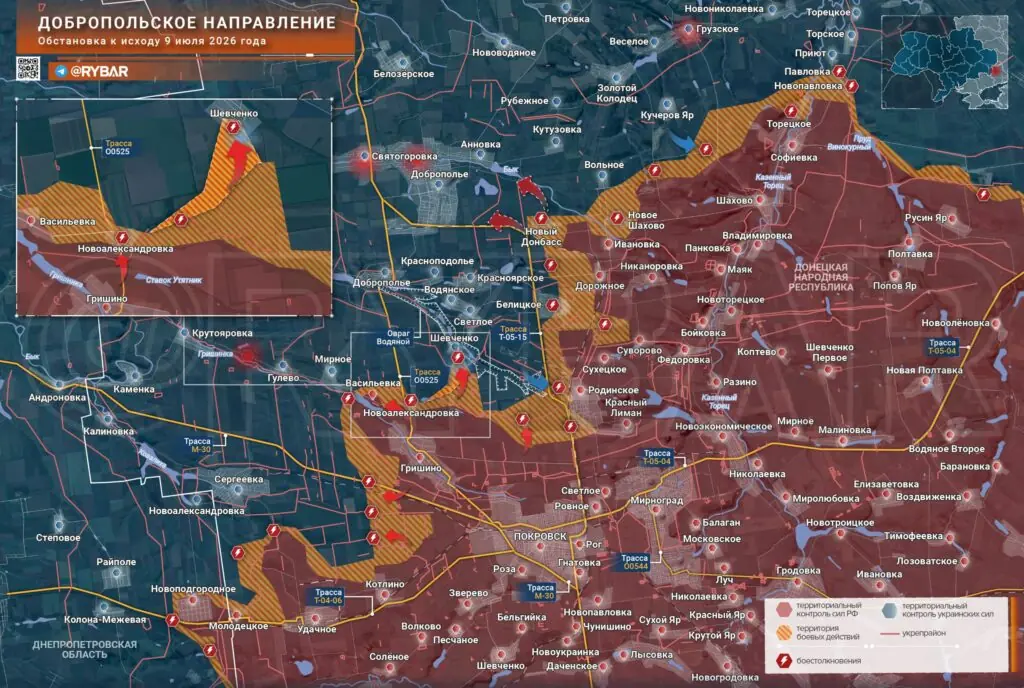Click the QR code beside the RYBAR handle

coord(28,69)
